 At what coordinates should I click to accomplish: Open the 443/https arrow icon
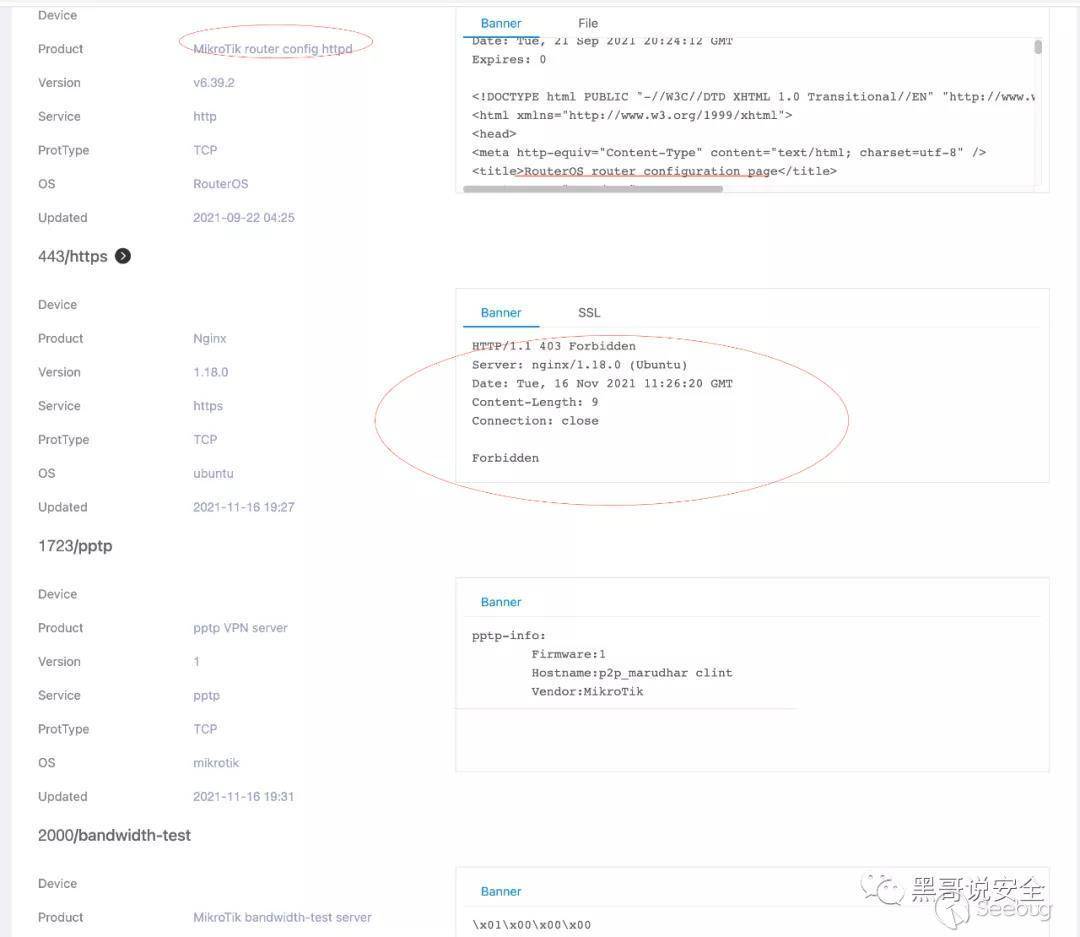click(x=123, y=256)
